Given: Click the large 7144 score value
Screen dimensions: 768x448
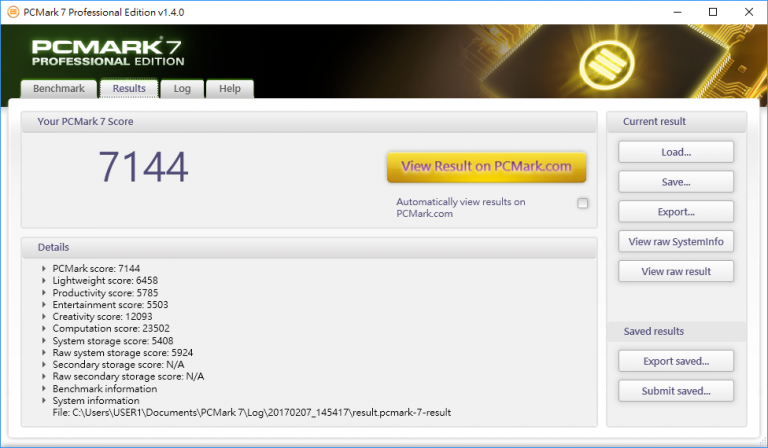Looking at the screenshot, I should pos(144,167).
